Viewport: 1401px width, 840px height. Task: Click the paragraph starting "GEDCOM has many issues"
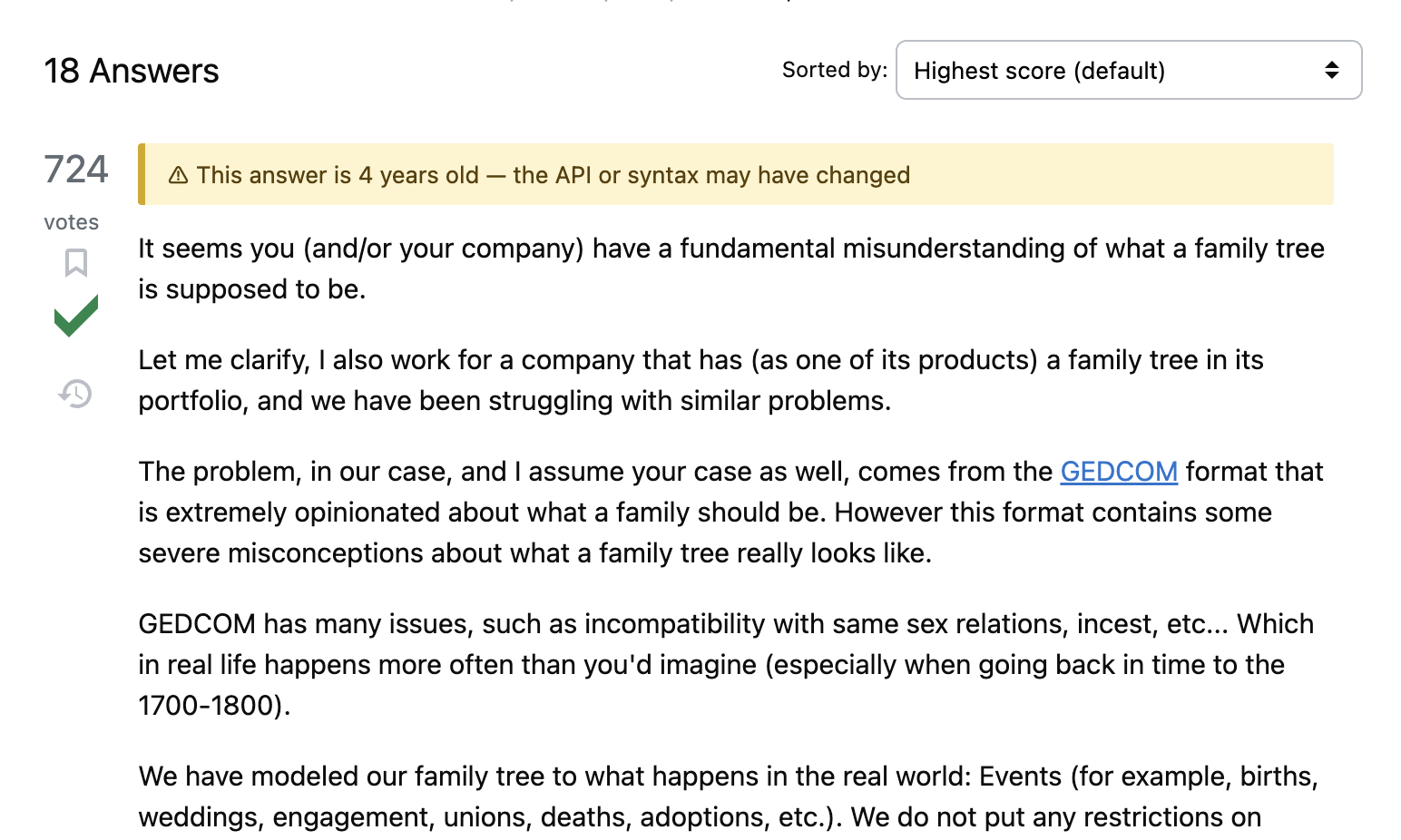point(725,665)
